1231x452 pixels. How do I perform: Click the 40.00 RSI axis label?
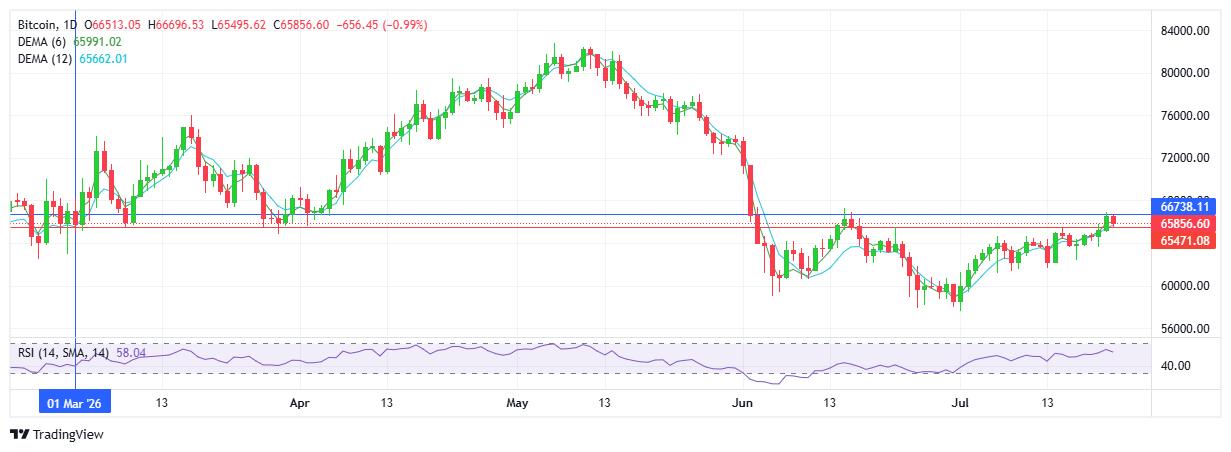pos(1176,366)
